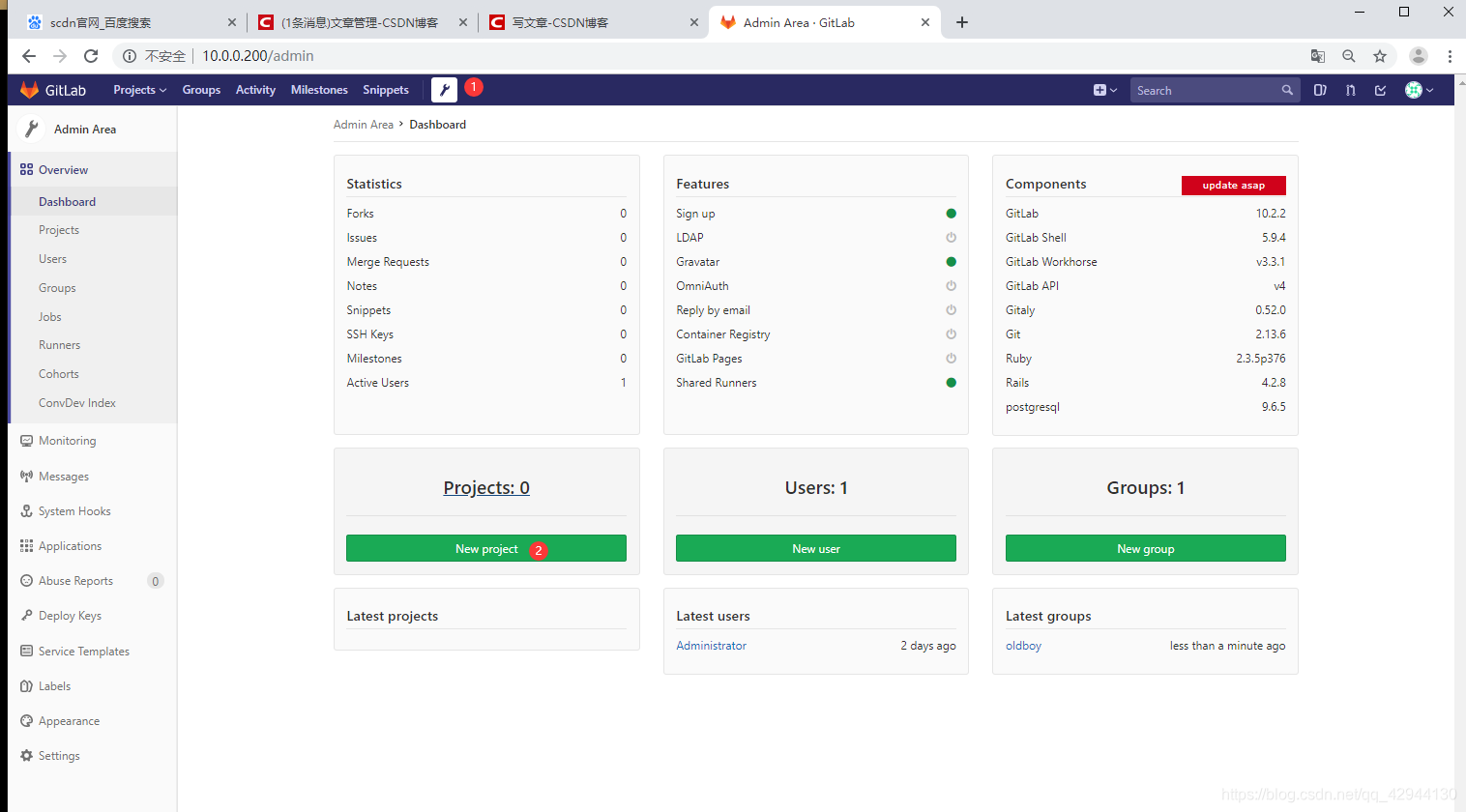Open Runners in the admin sidebar

coord(59,345)
